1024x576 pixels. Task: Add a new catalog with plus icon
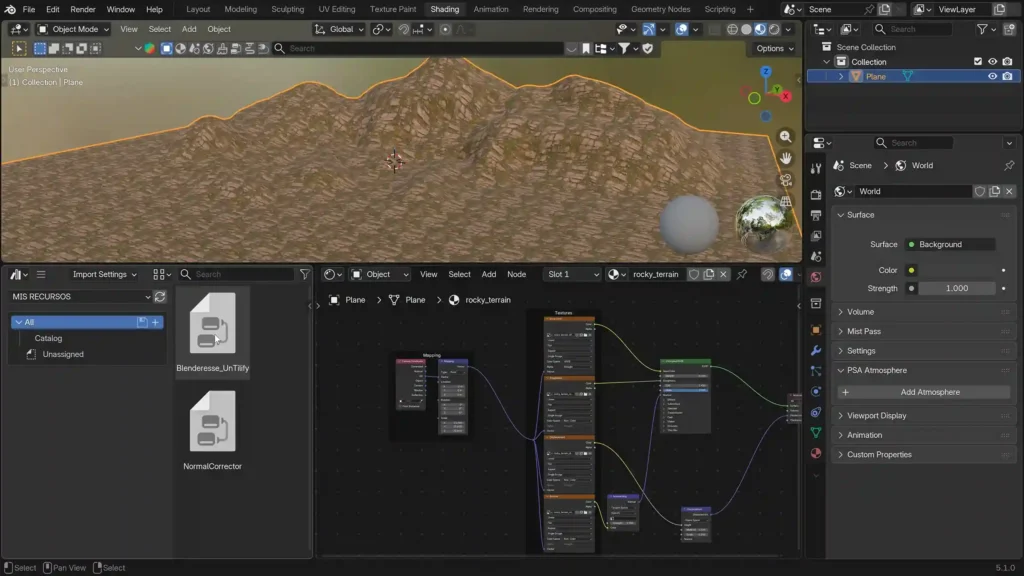pos(155,322)
